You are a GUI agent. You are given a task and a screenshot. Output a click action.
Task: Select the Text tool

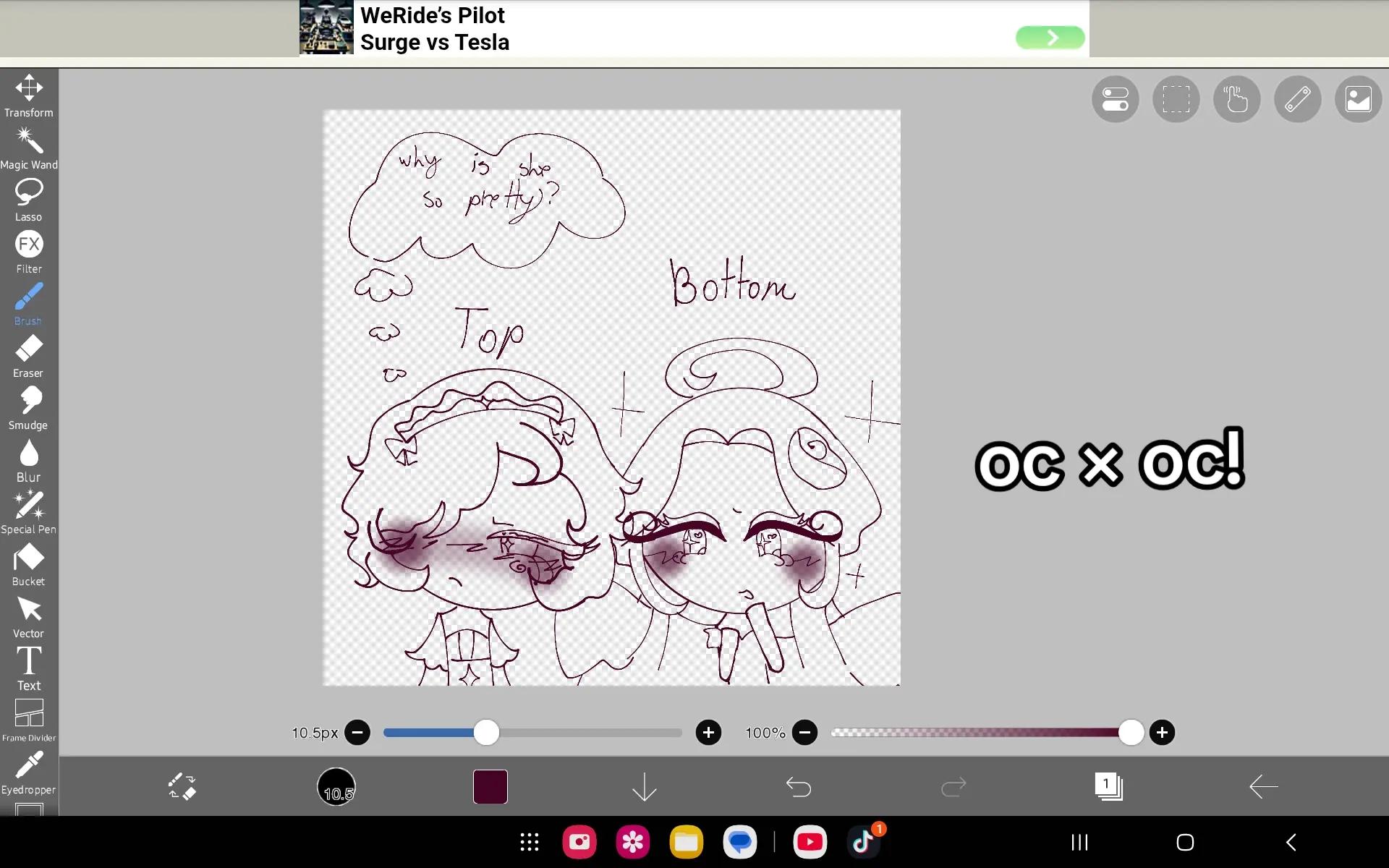29,669
